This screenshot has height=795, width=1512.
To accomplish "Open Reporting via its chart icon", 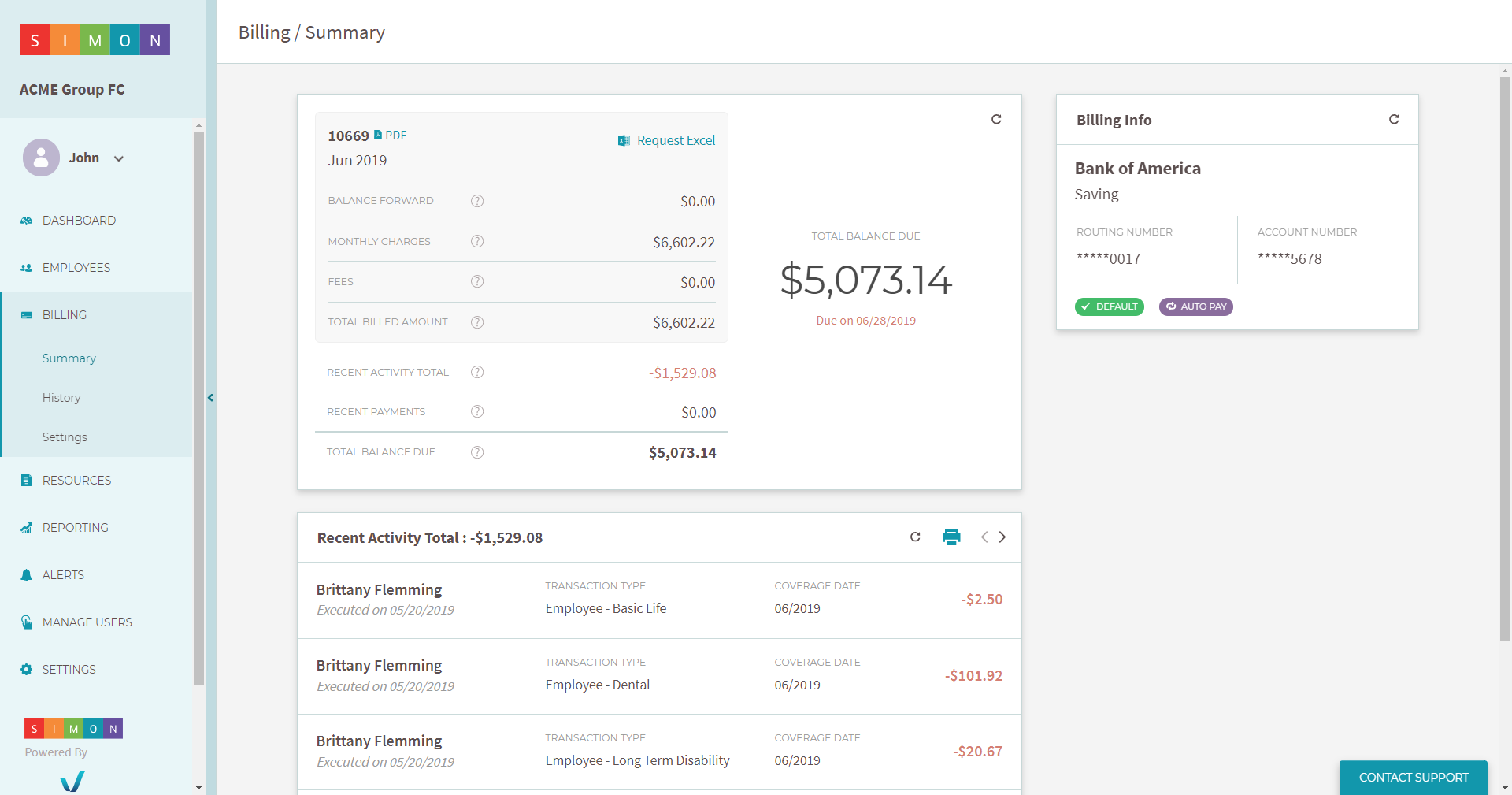I will tap(26, 527).
